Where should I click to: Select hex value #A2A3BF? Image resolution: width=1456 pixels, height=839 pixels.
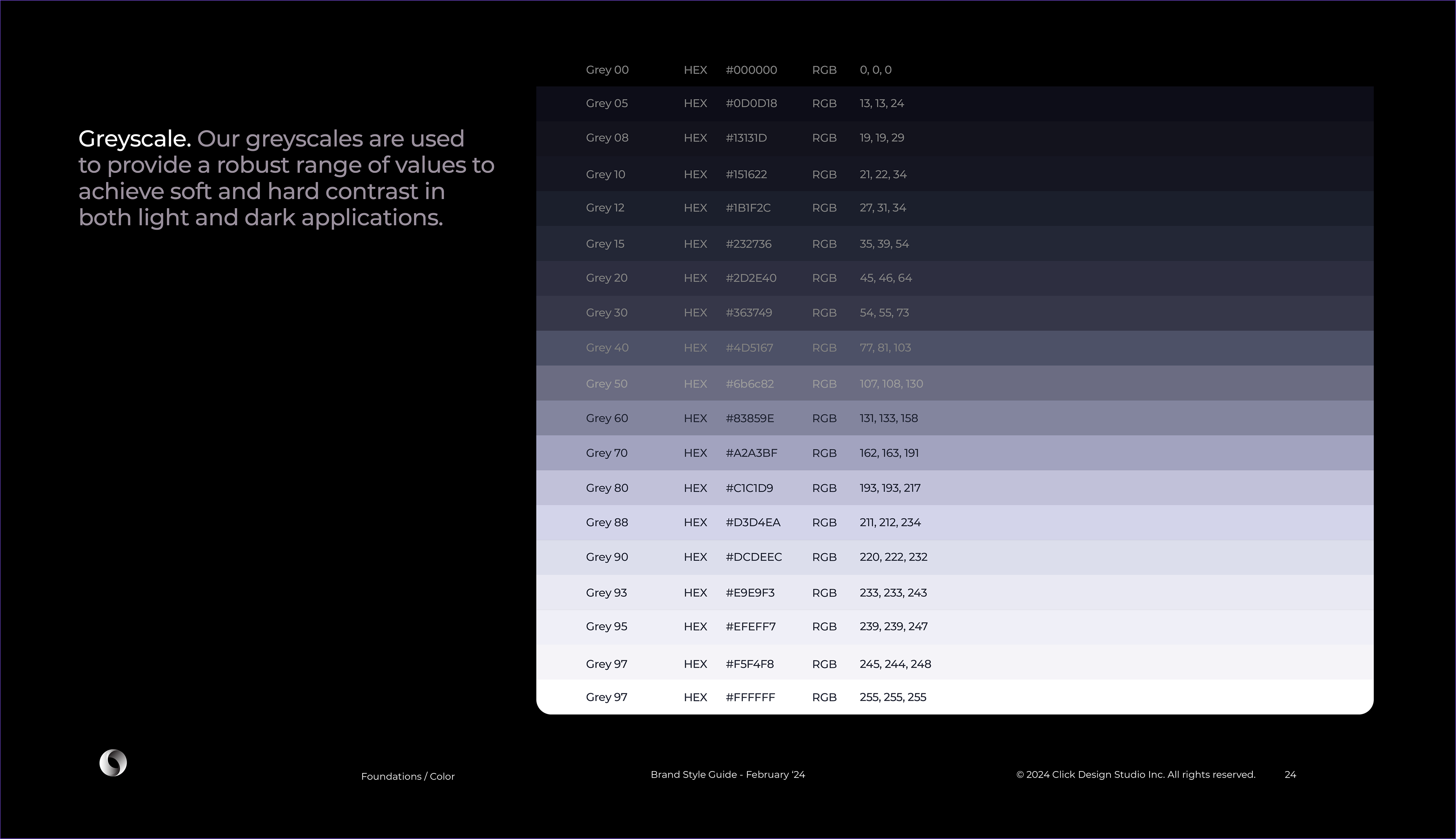752,453
